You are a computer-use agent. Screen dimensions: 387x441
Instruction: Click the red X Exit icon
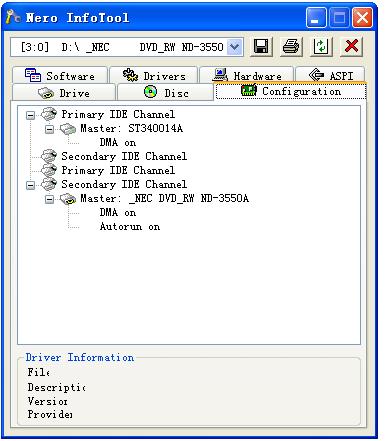point(351,46)
